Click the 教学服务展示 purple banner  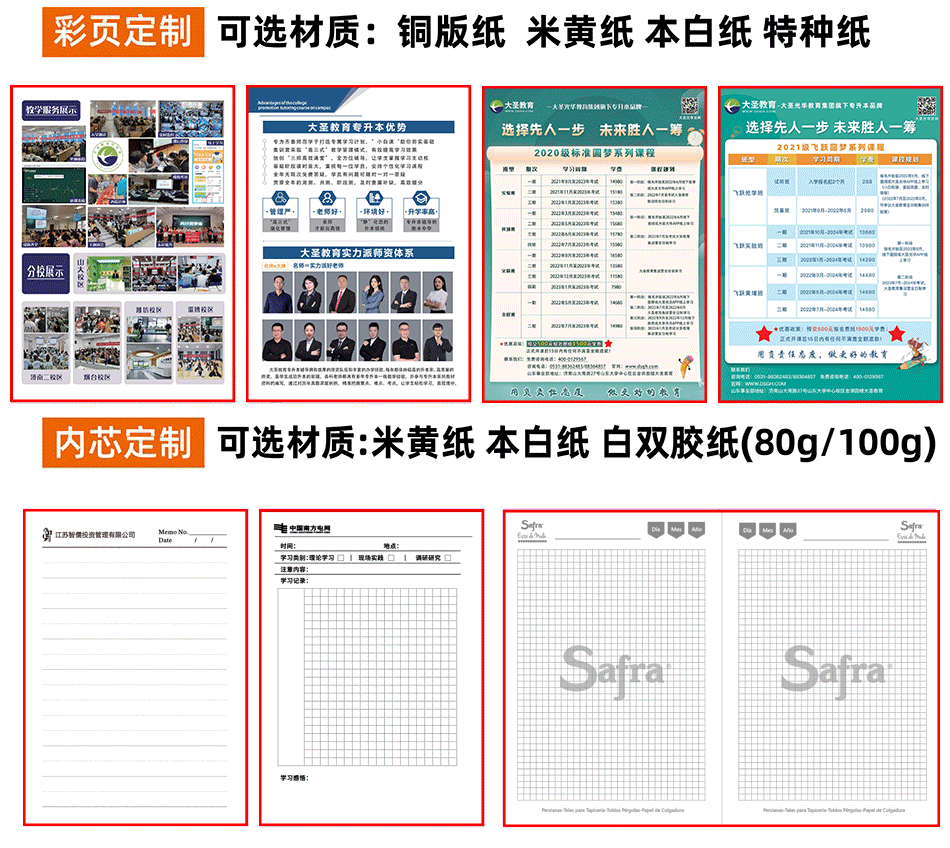click(51, 110)
